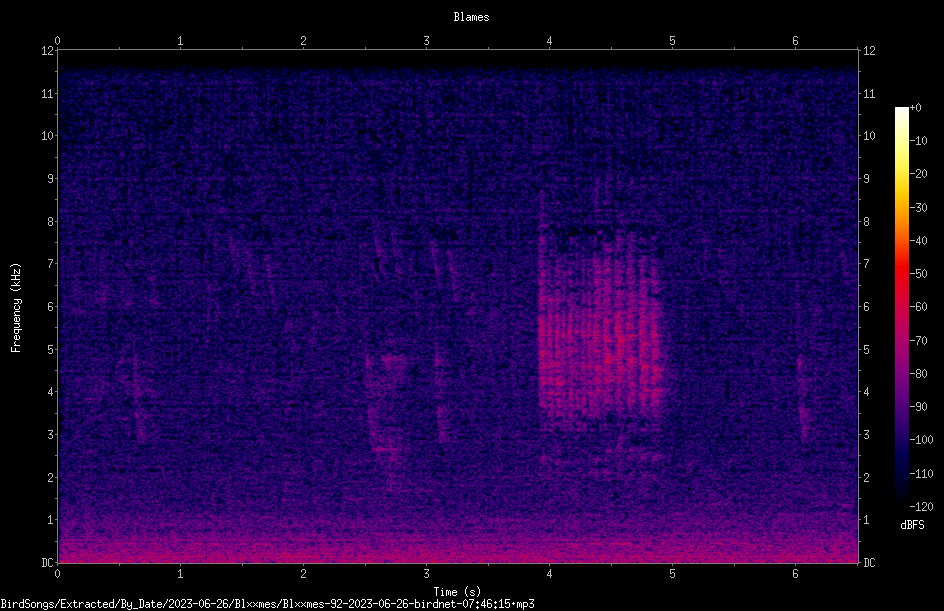Click the "3" tick on the top time axis
The width and height of the screenshot is (944, 611).
(426, 41)
